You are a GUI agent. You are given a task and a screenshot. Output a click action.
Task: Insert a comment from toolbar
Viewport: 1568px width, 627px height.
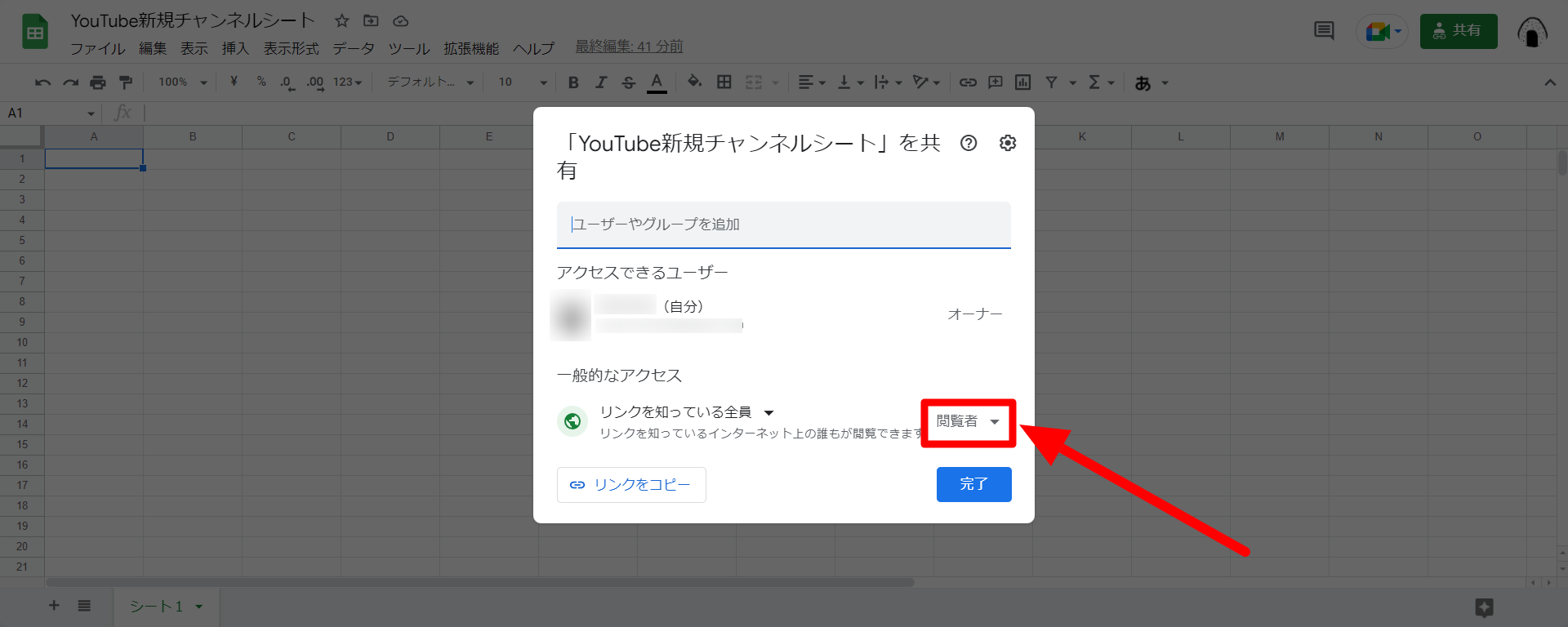(x=996, y=82)
